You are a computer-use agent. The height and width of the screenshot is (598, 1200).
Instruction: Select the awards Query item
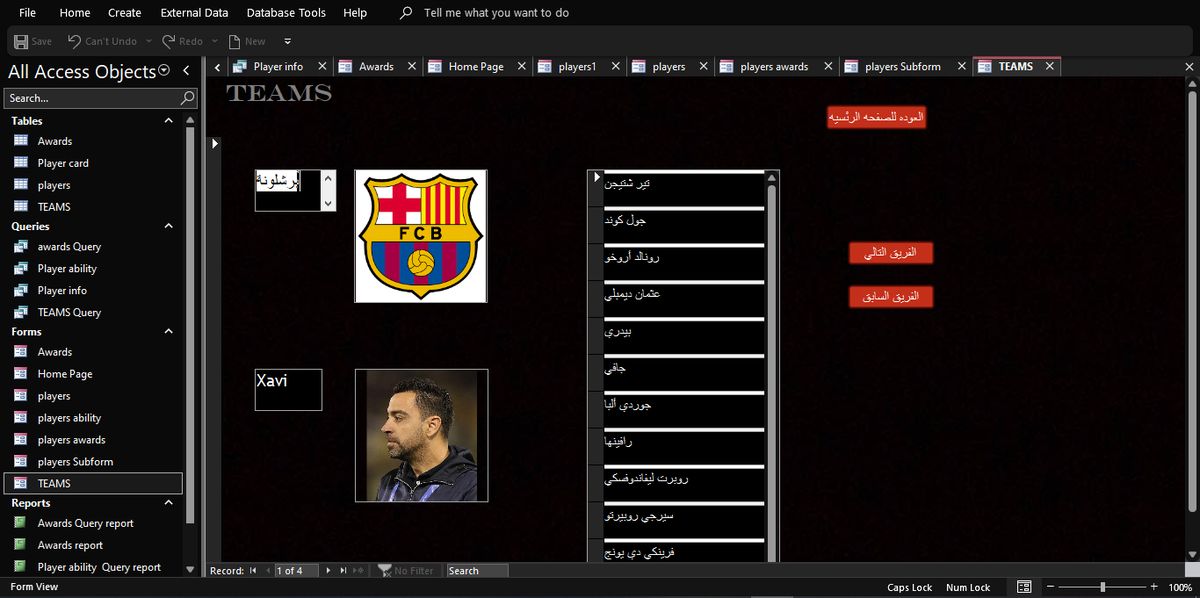(x=94, y=246)
